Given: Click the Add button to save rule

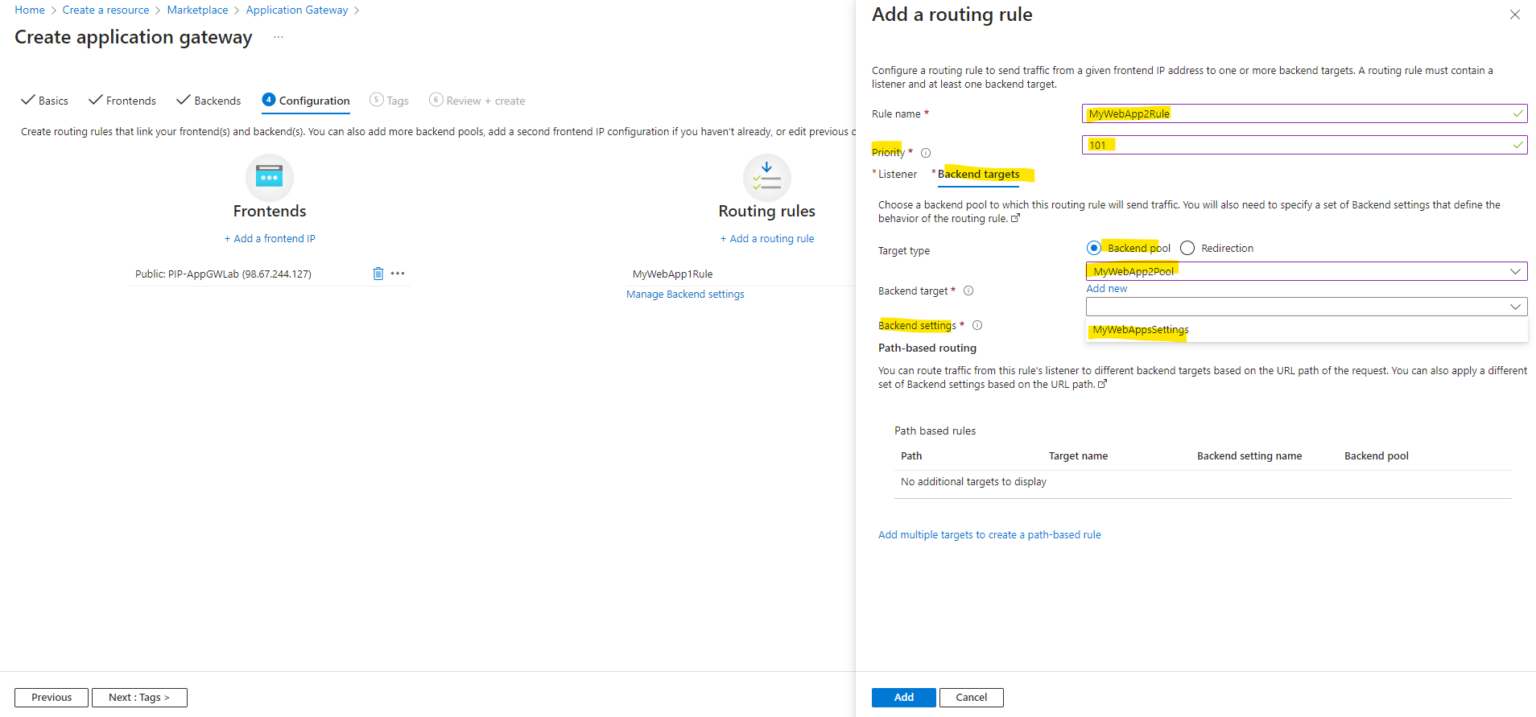Looking at the screenshot, I should click(x=903, y=697).
